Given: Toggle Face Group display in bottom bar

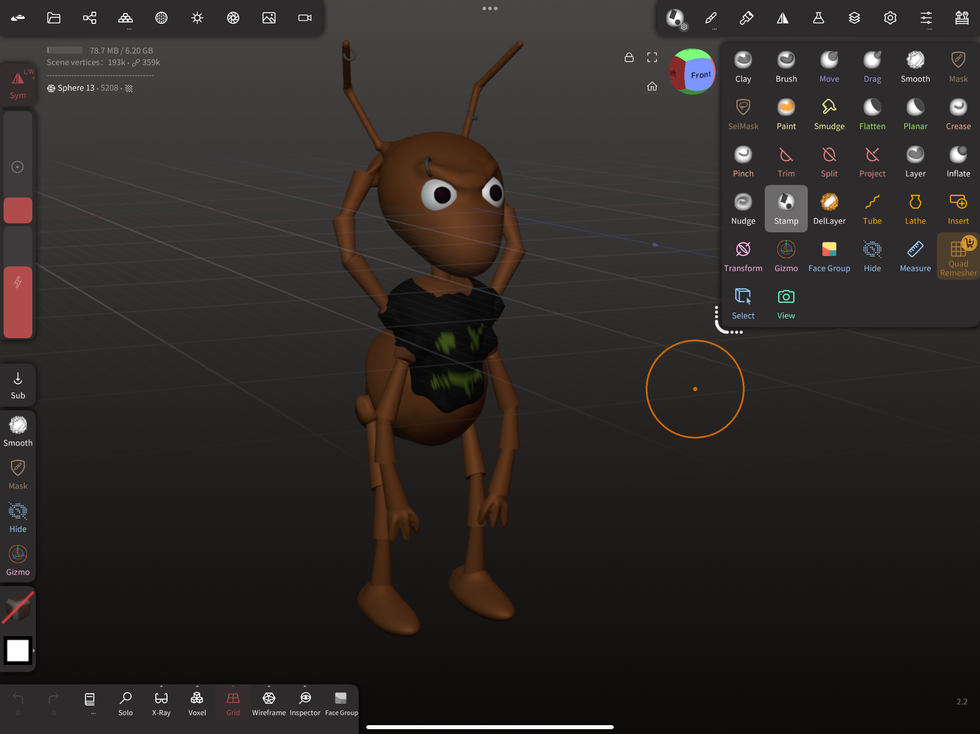Looking at the screenshot, I should (341, 703).
